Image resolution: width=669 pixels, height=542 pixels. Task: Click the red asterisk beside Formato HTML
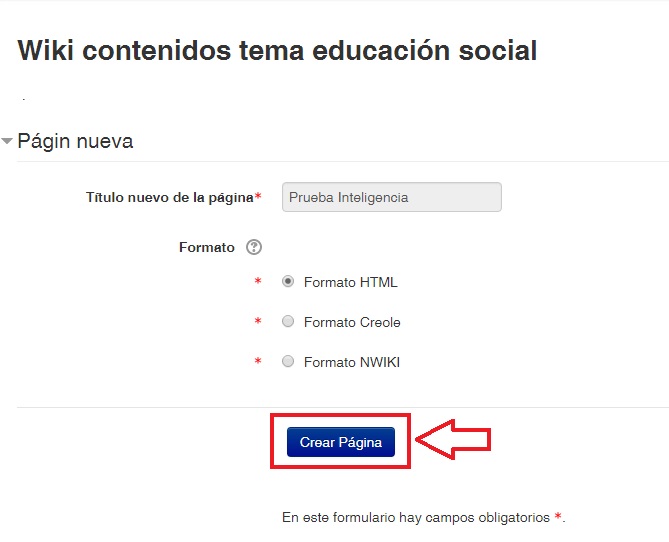258,282
